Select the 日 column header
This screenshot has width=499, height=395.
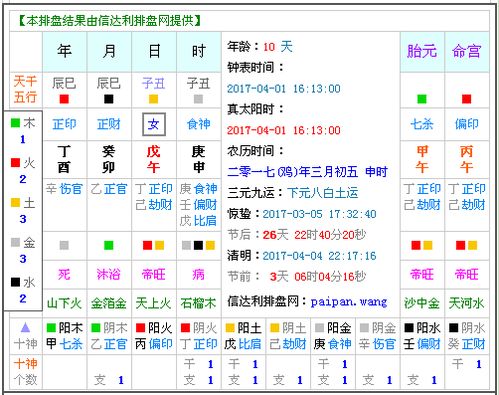[x=154, y=52]
